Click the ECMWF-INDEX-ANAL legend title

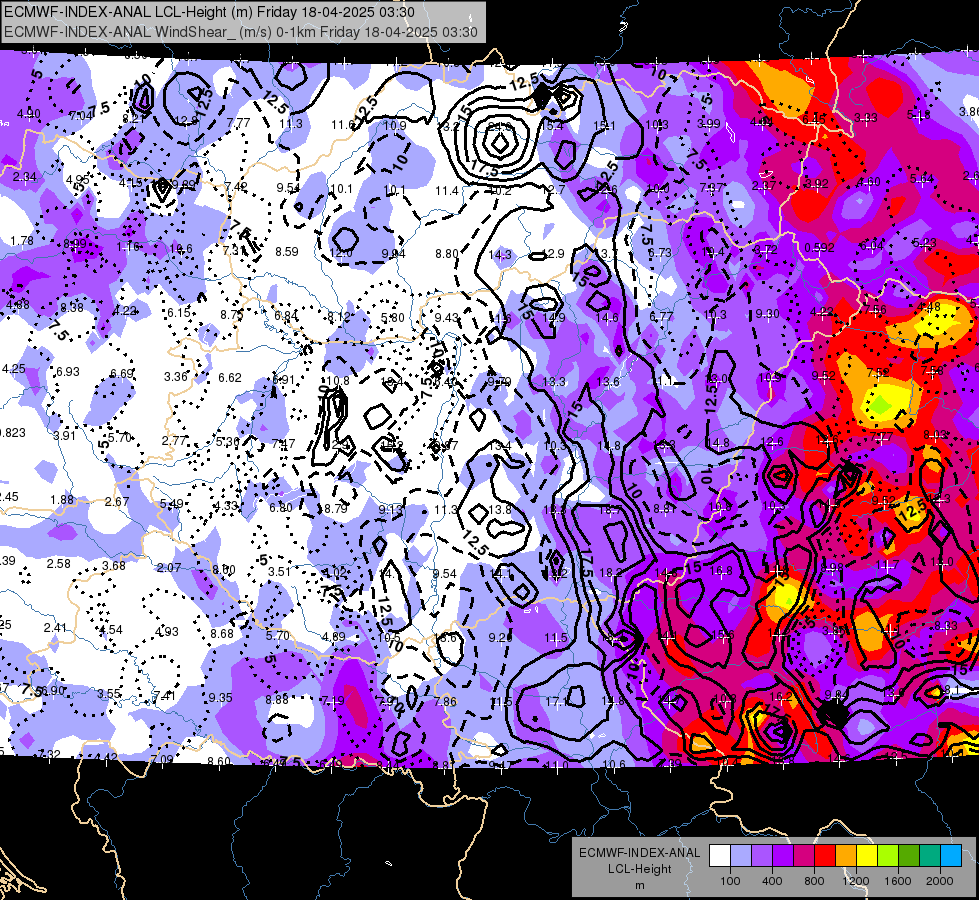tap(639, 853)
